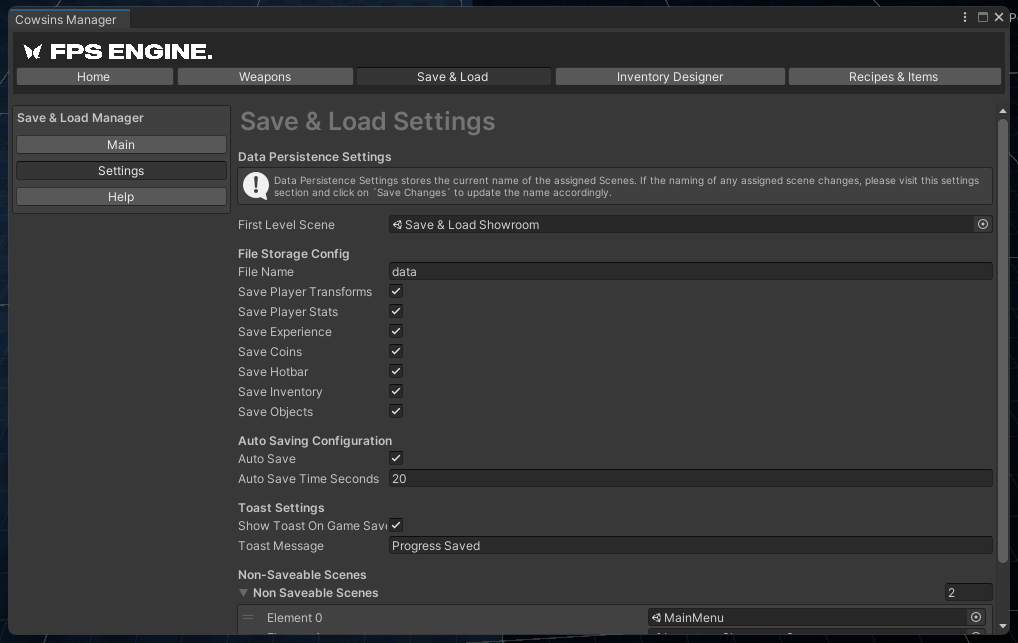
Task: Click the window options kebab menu icon
Action: pos(965,18)
